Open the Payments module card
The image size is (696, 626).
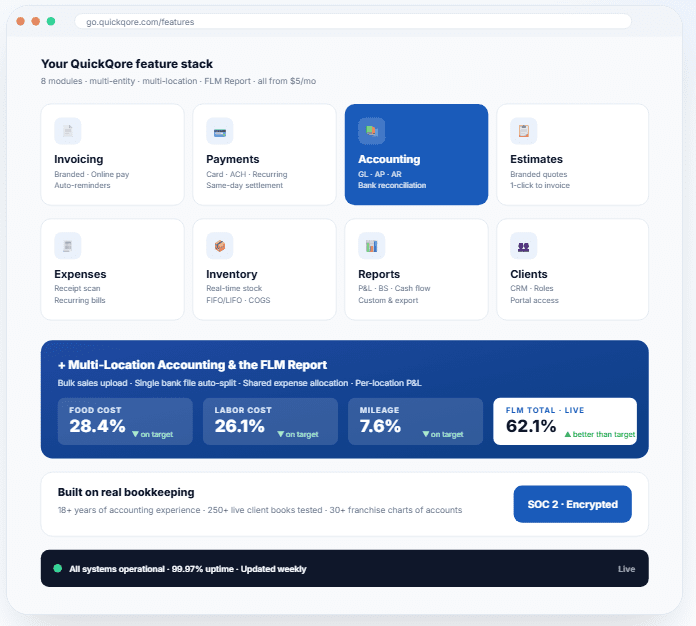click(265, 155)
